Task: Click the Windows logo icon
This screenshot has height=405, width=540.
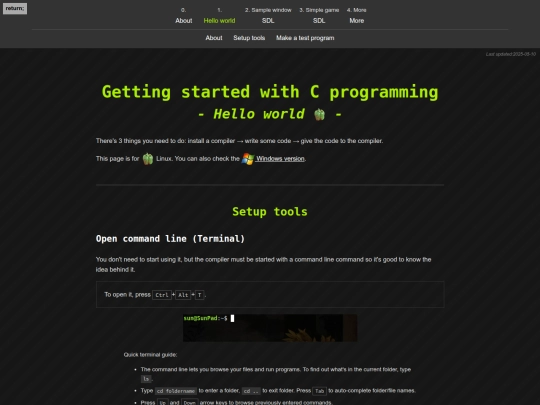Action: point(248,159)
